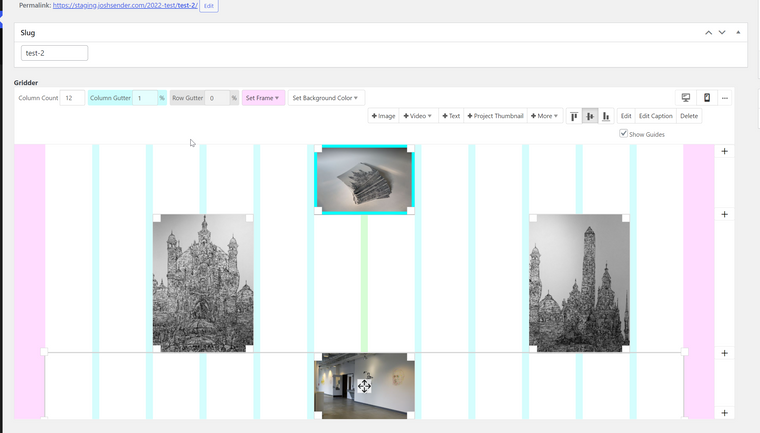Open the Set Background Color dropdown
760x433 pixels.
tap(326, 98)
